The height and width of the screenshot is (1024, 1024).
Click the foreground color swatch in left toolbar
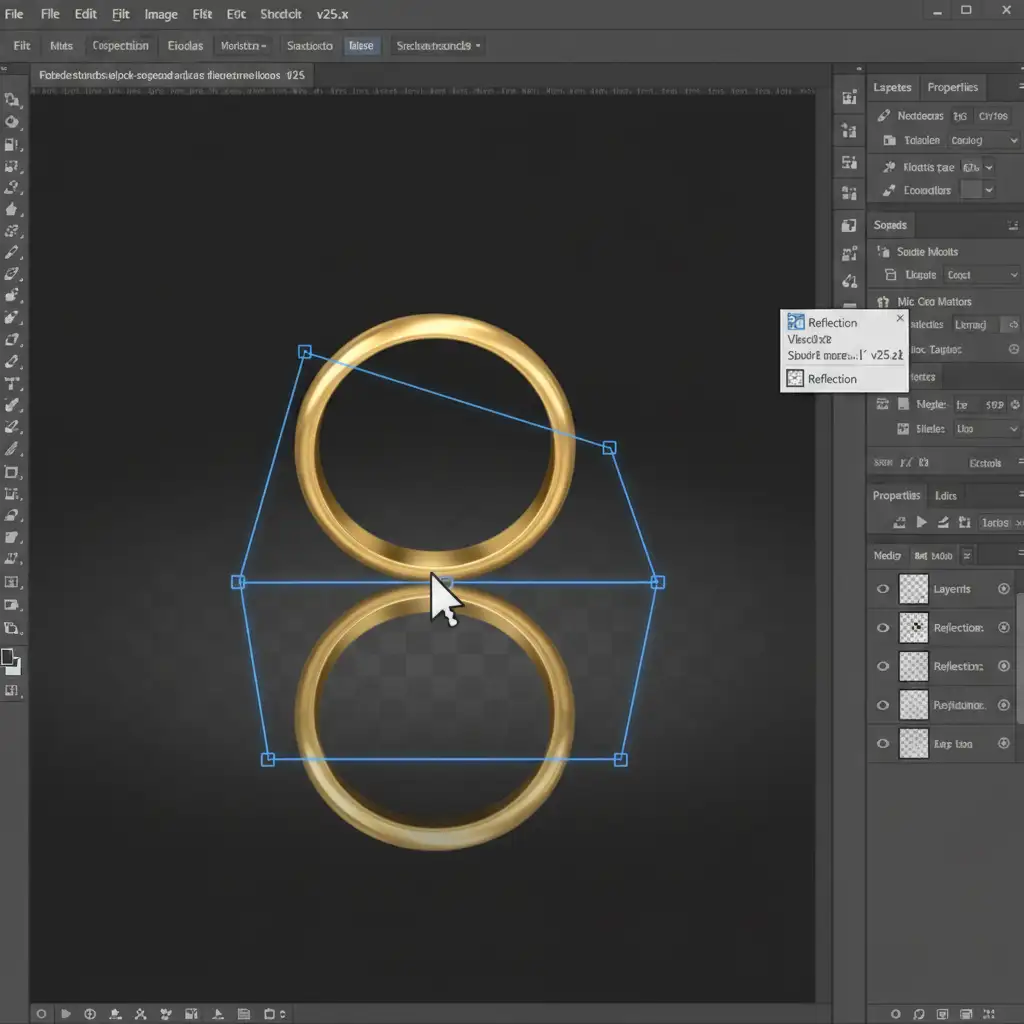point(9,657)
